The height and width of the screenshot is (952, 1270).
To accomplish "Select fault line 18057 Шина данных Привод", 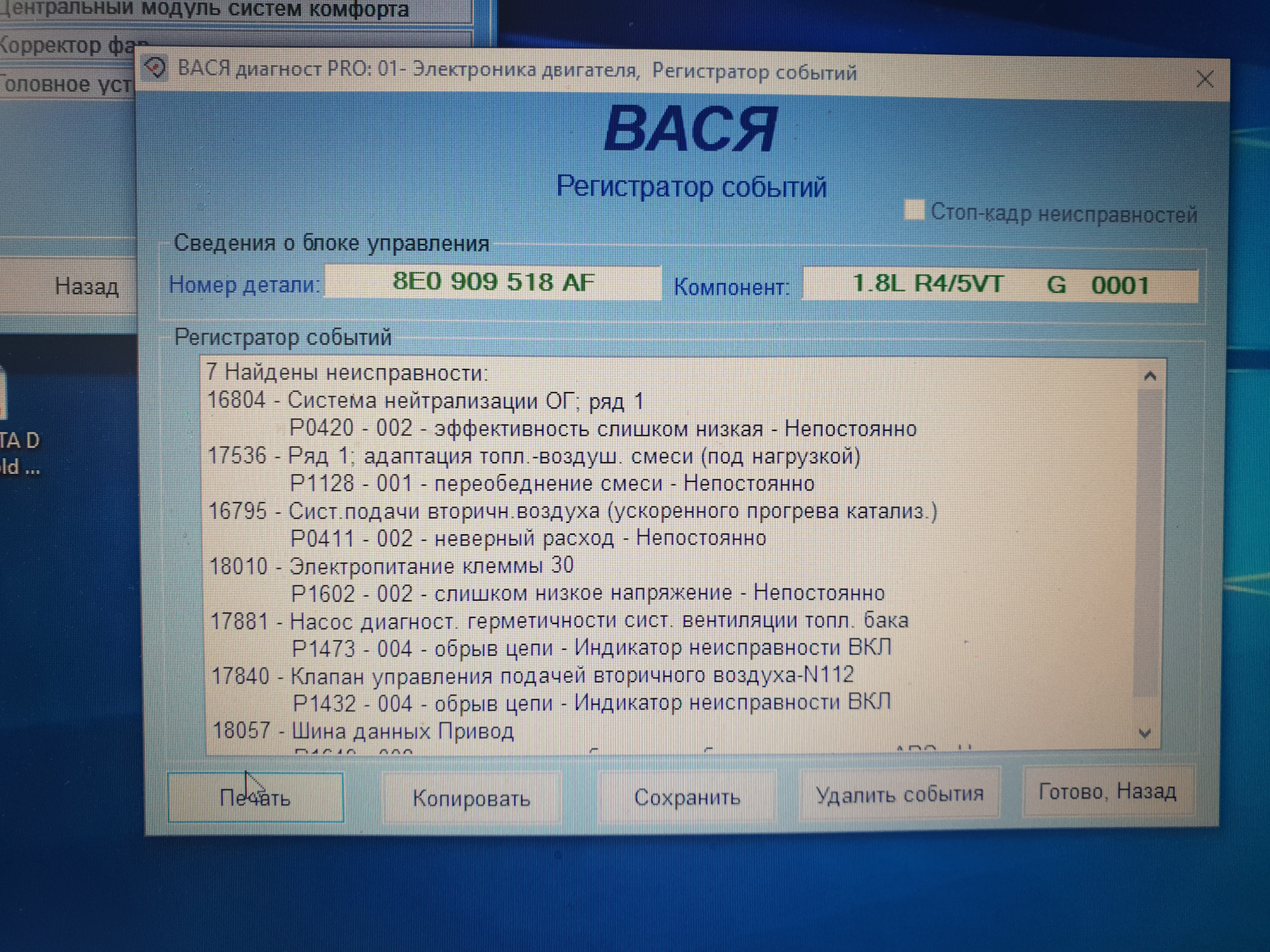I will 363,731.
